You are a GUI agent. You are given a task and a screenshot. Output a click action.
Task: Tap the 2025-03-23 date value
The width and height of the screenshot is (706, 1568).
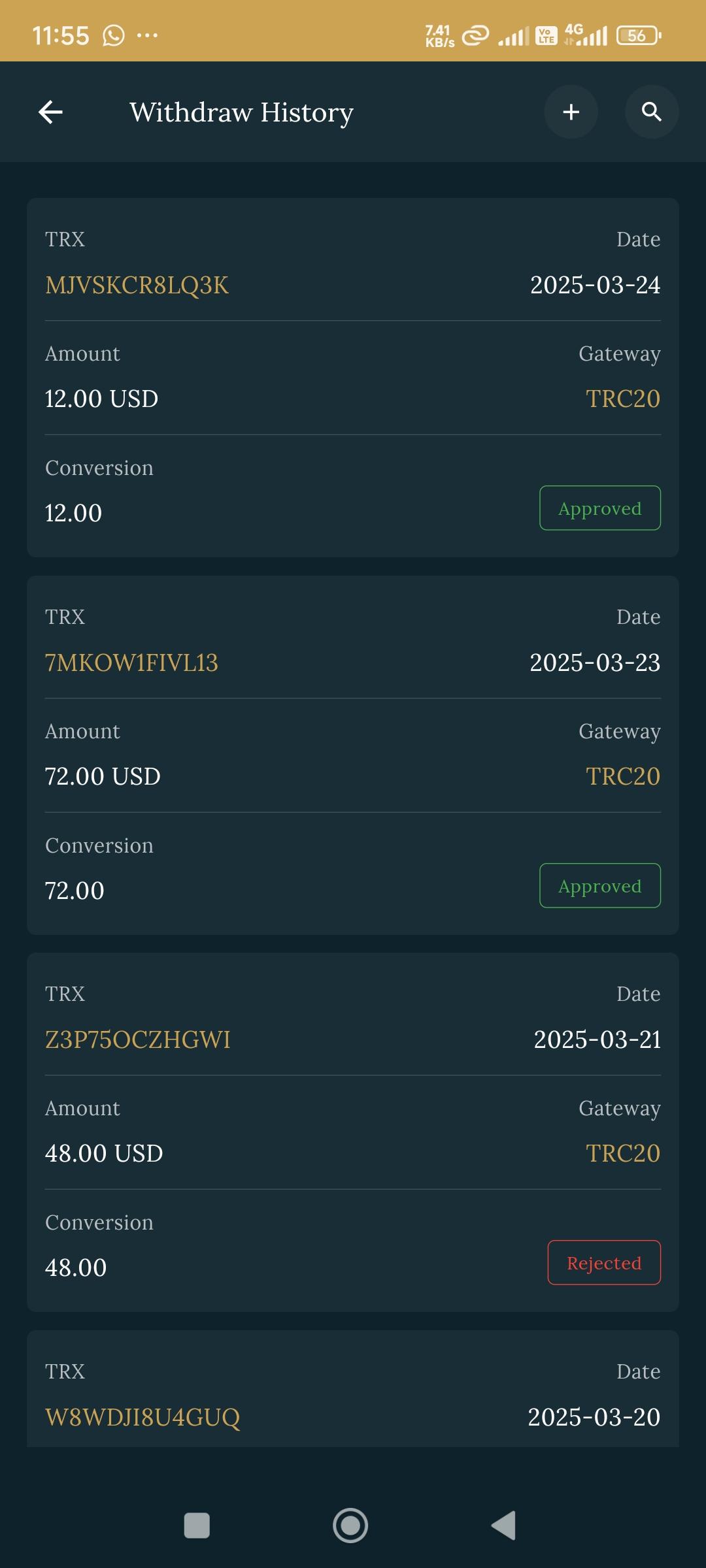click(594, 663)
